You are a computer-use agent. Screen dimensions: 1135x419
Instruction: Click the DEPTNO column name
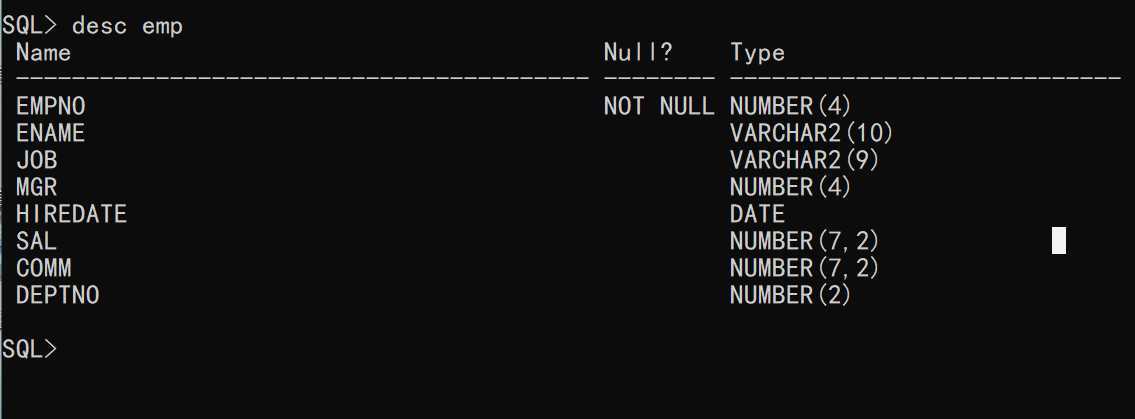(57, 295)
